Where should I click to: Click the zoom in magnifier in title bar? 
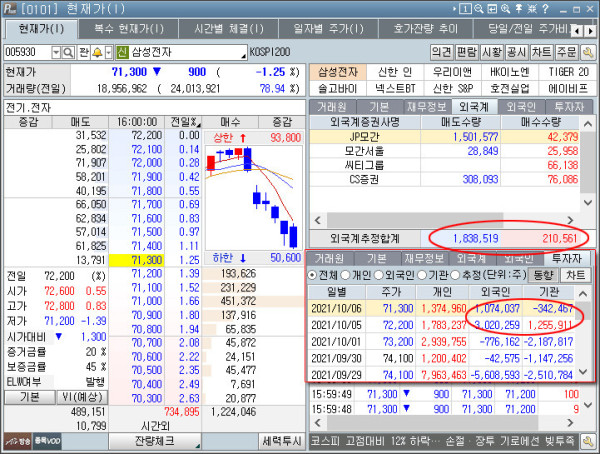(x=505, y=8)
